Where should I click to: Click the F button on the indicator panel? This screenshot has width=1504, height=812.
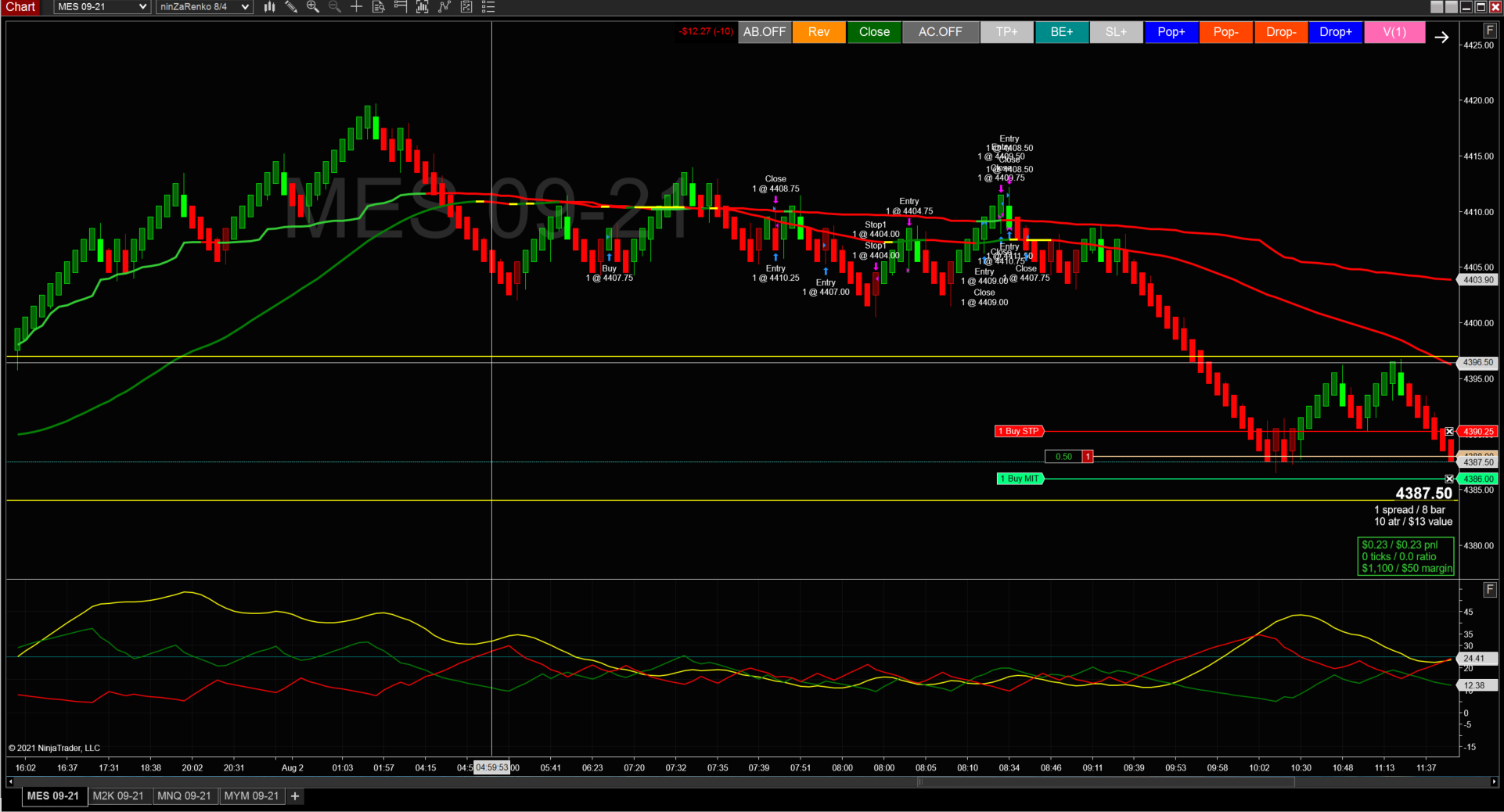pos(1490,590)
